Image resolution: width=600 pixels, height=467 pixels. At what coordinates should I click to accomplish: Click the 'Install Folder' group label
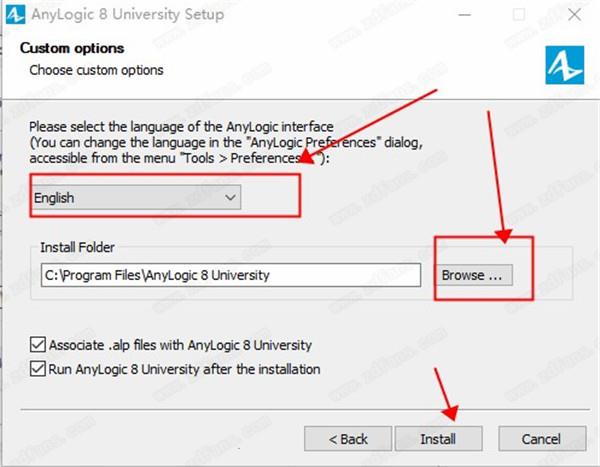tap(77, 247)
